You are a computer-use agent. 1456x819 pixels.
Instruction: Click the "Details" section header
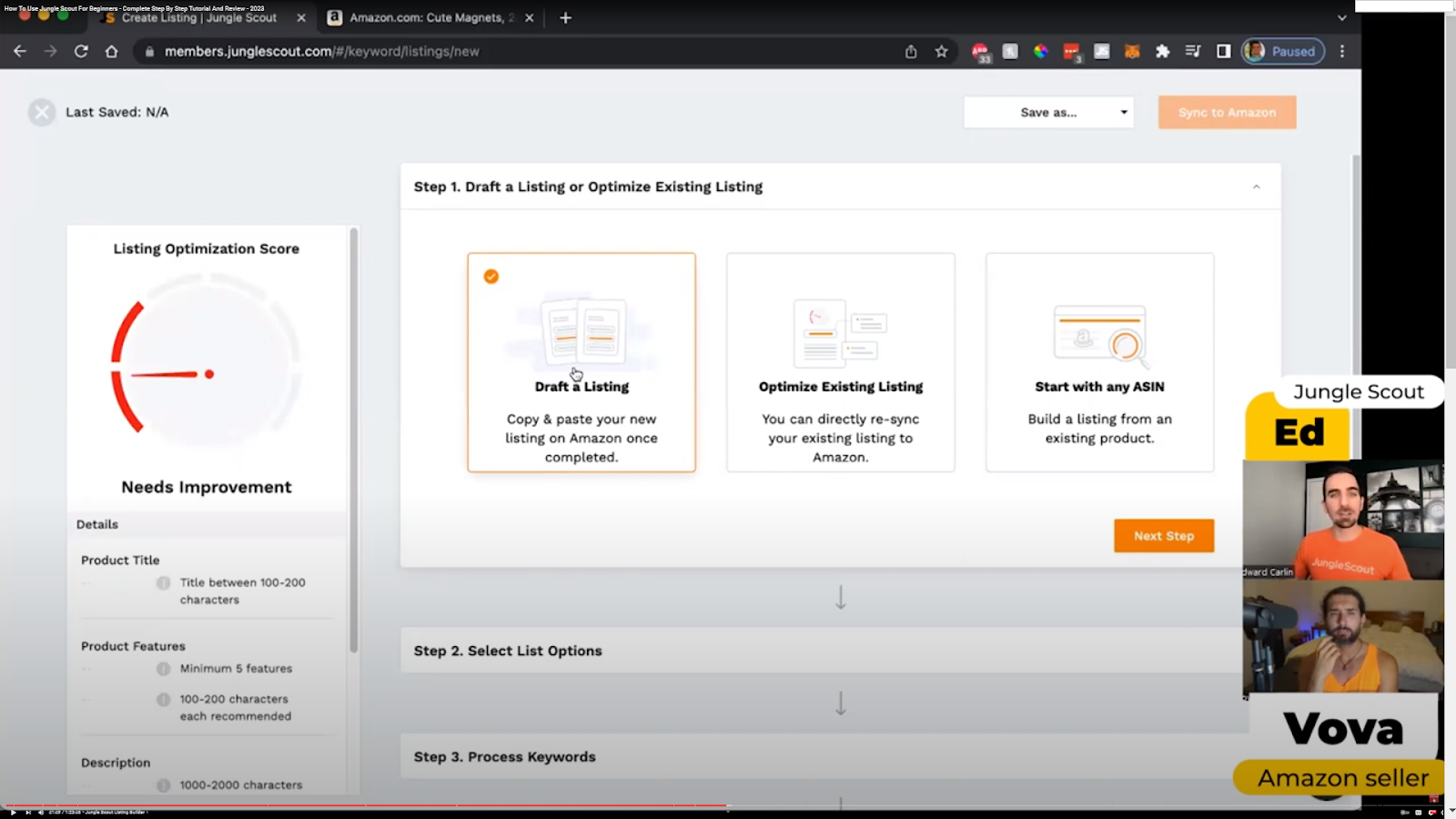[x=97, y=525]
